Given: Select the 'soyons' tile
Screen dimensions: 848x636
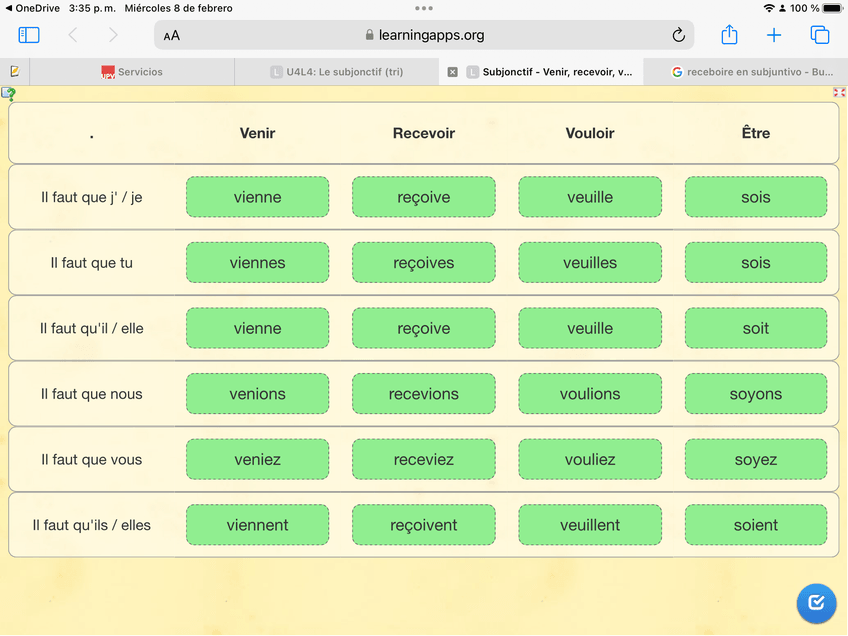Looking at the screenshot, I should click(x=755, y=394).
